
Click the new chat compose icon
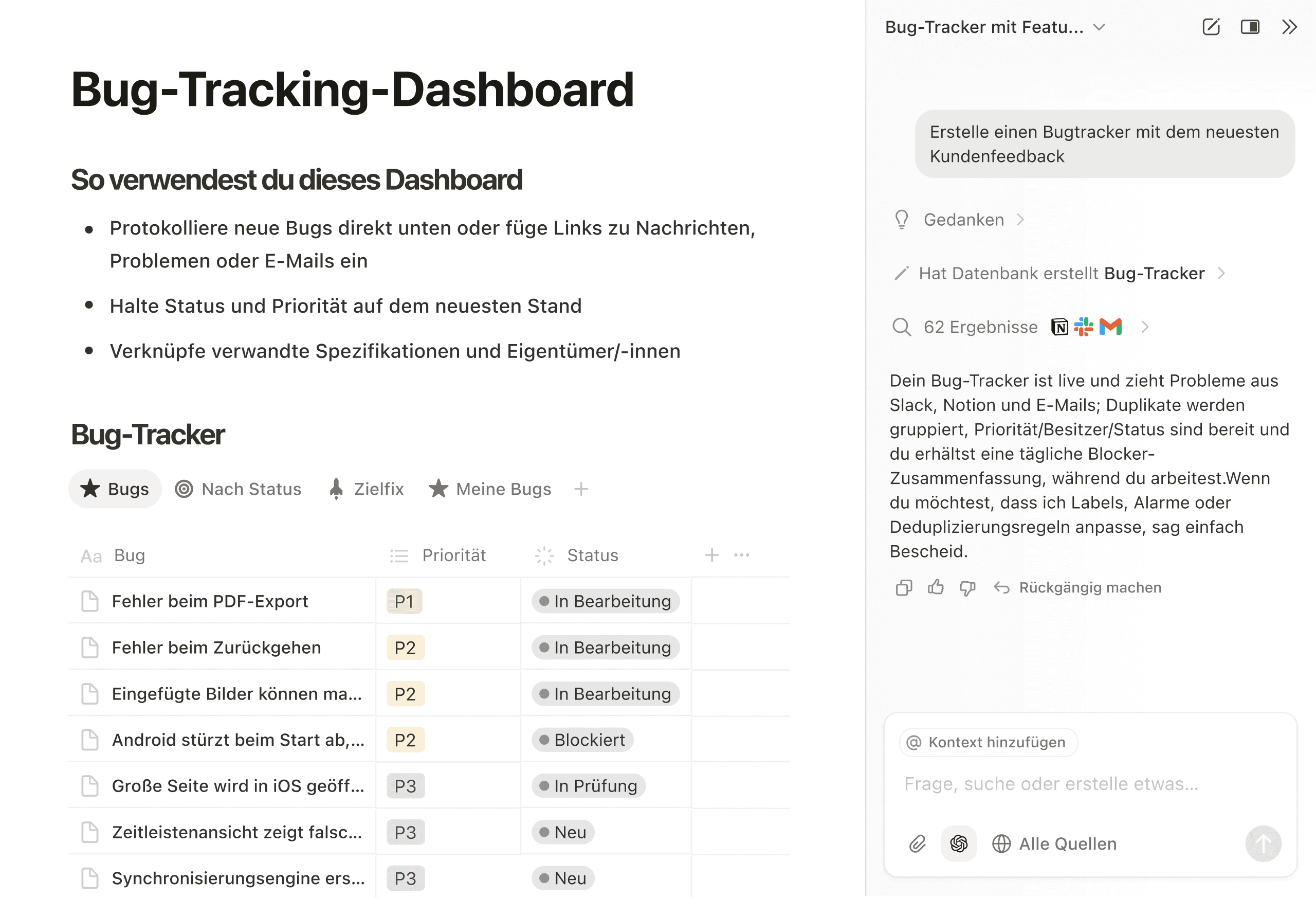click(x=1211, y=27)
